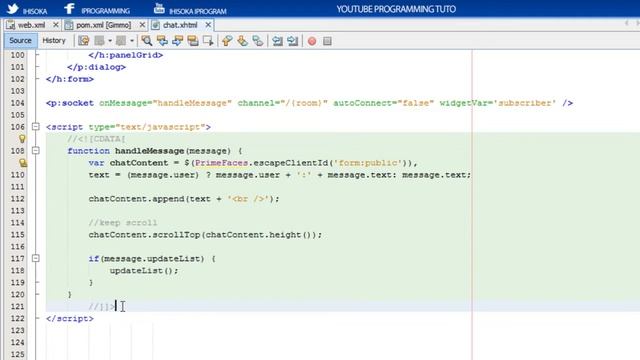Click the Stop Macro Recording icon
Image resolution: width=640 pixels, height=360 pixels.
[x=327, y=41]
